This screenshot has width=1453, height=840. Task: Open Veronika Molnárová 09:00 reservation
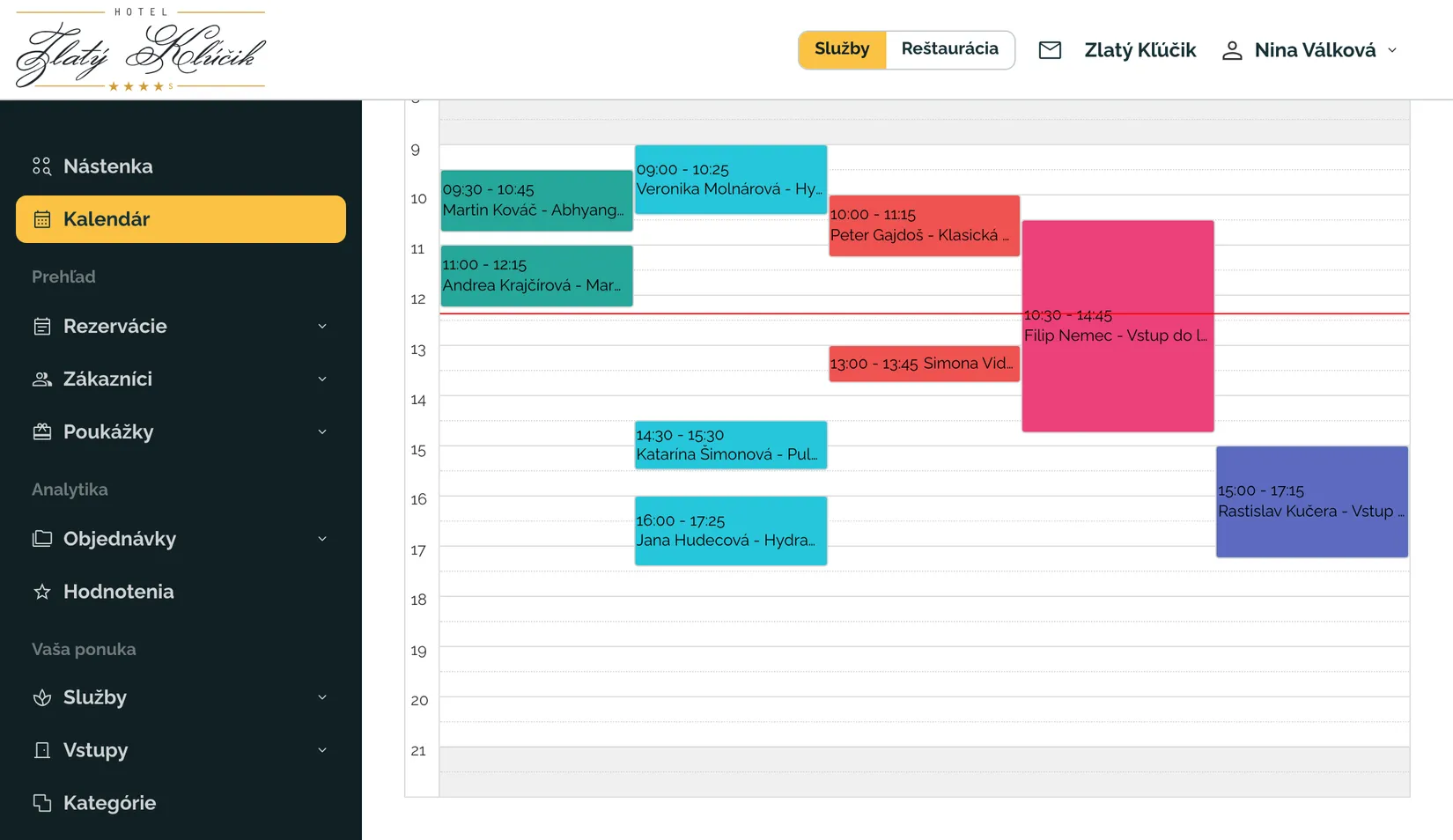pyautogui.click(x=731, y=180)
